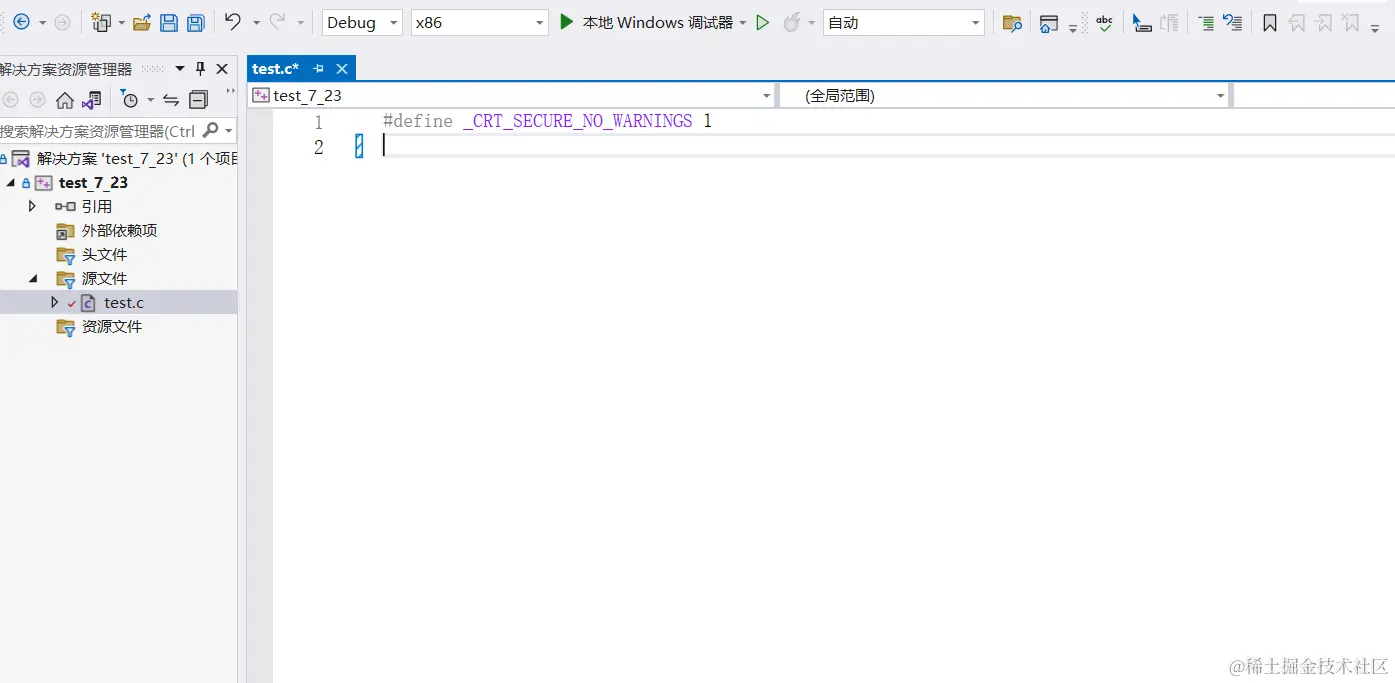The width and height of the screenshot is (1395, 683).
Task: Click the search magnifier in Solution Explorer
Action: click(x=210, y=130)
